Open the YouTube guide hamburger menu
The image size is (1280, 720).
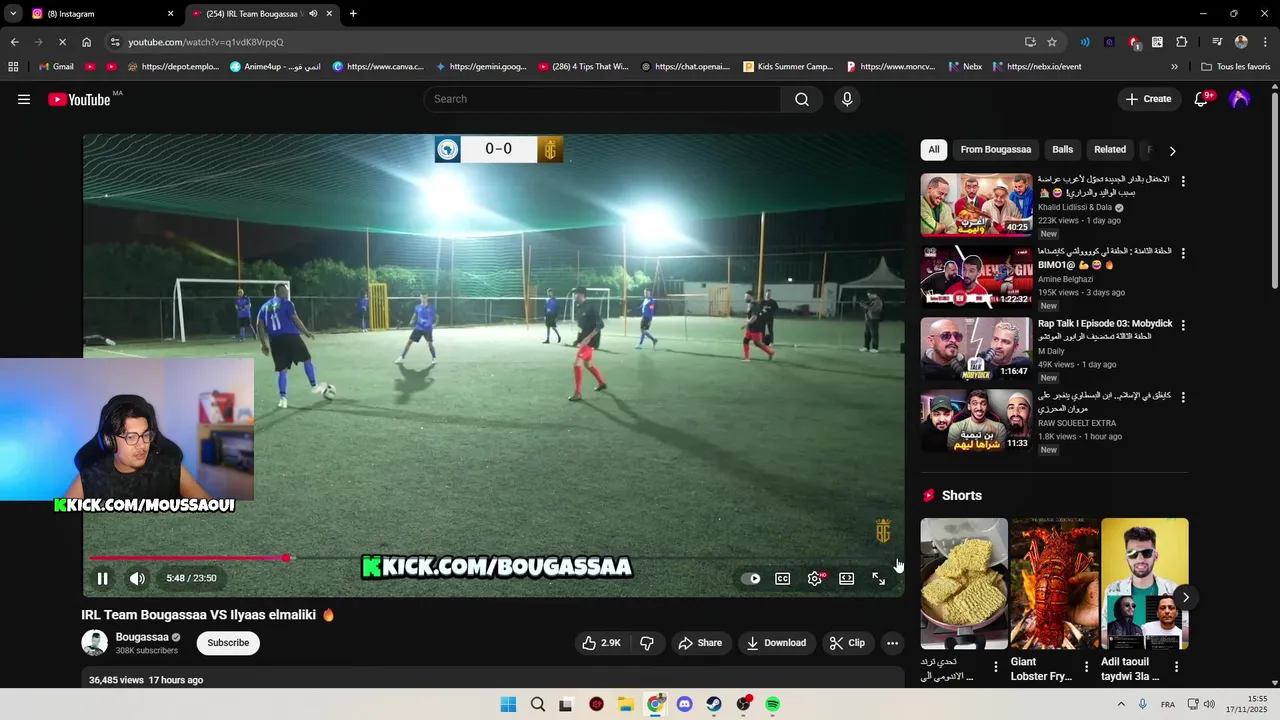click(24, 99)
